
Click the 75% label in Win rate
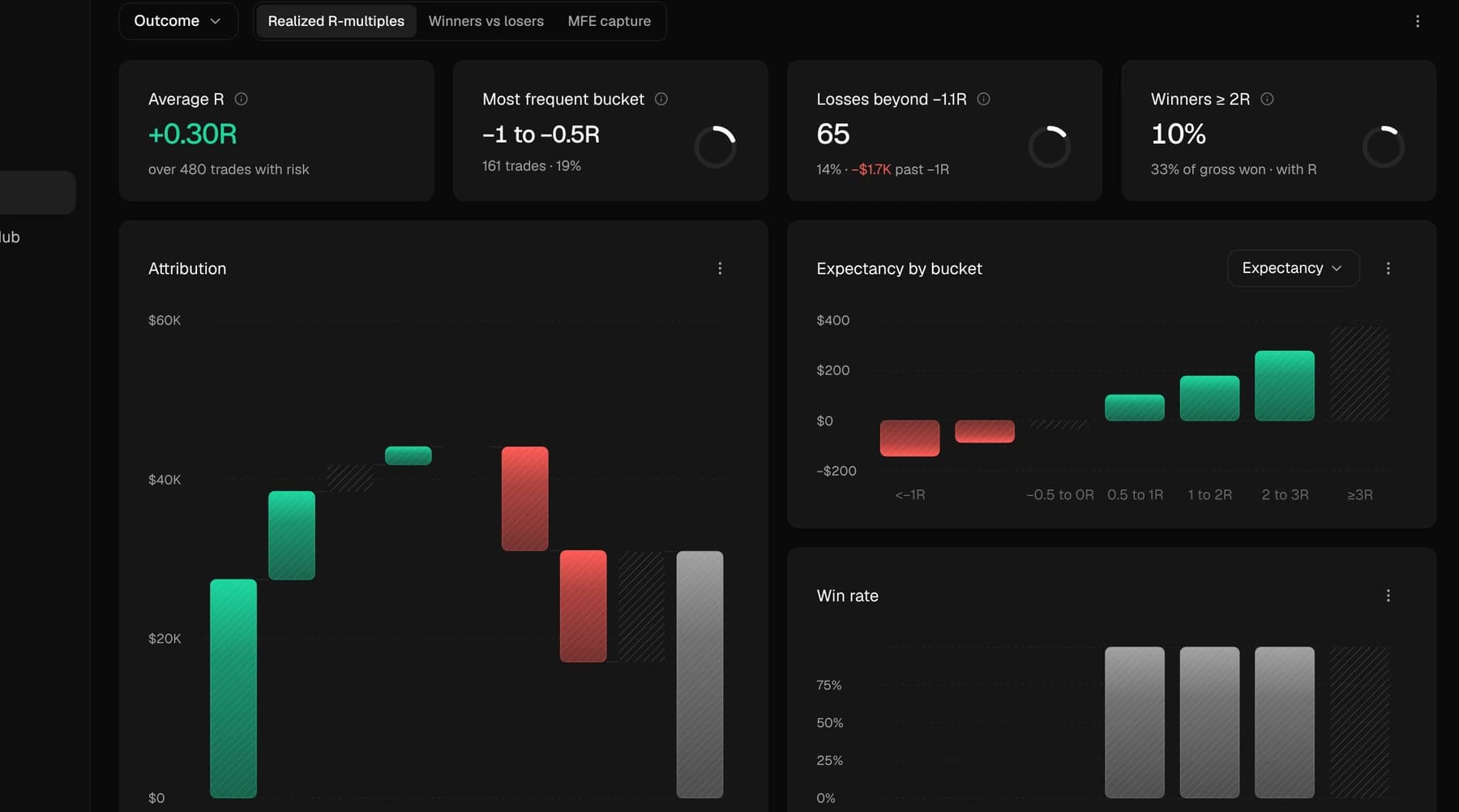click(828, 686)
